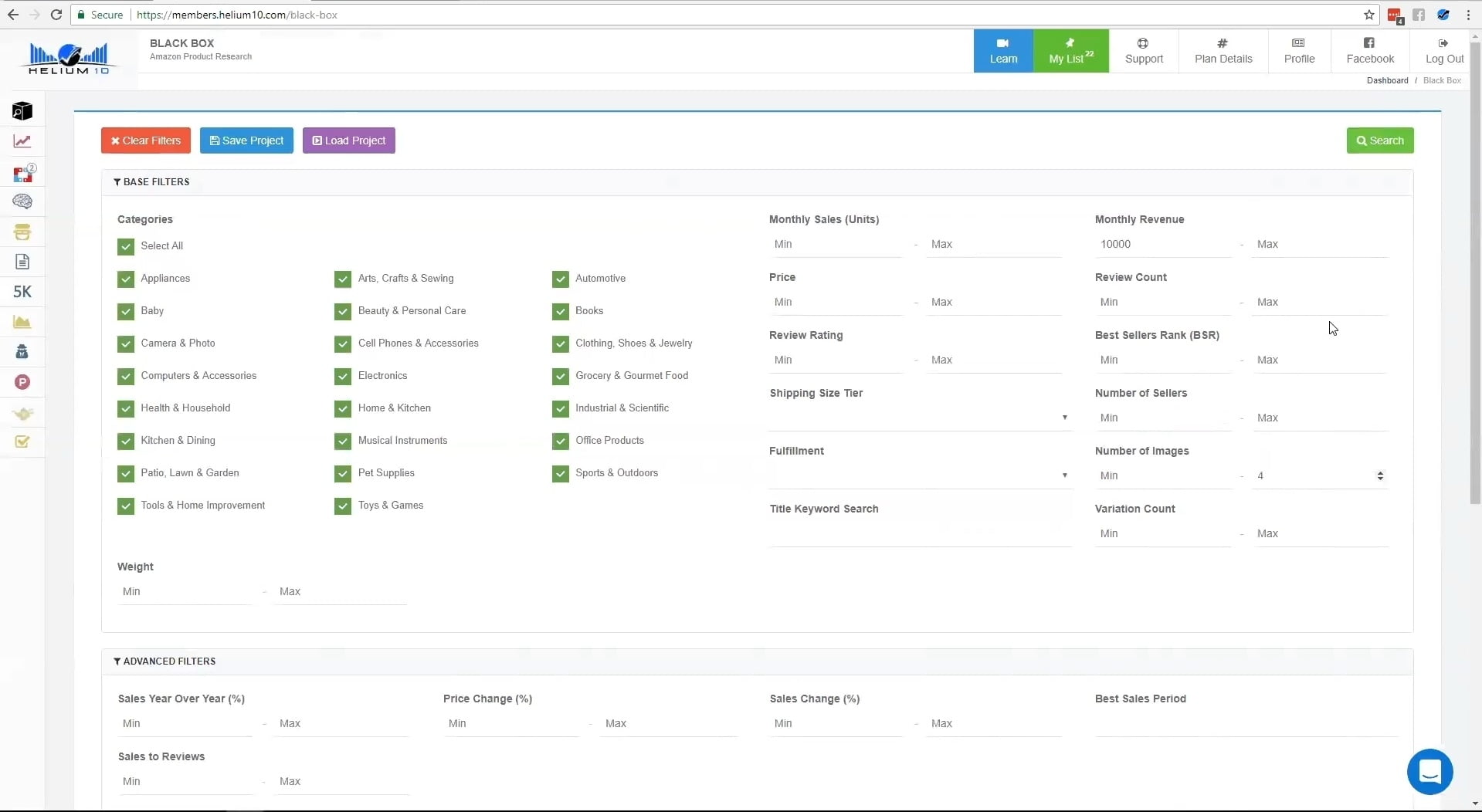The height and width of the screenshot is (812, 1482).
Task: Uncheck the Books category
Action: (561, 311)
